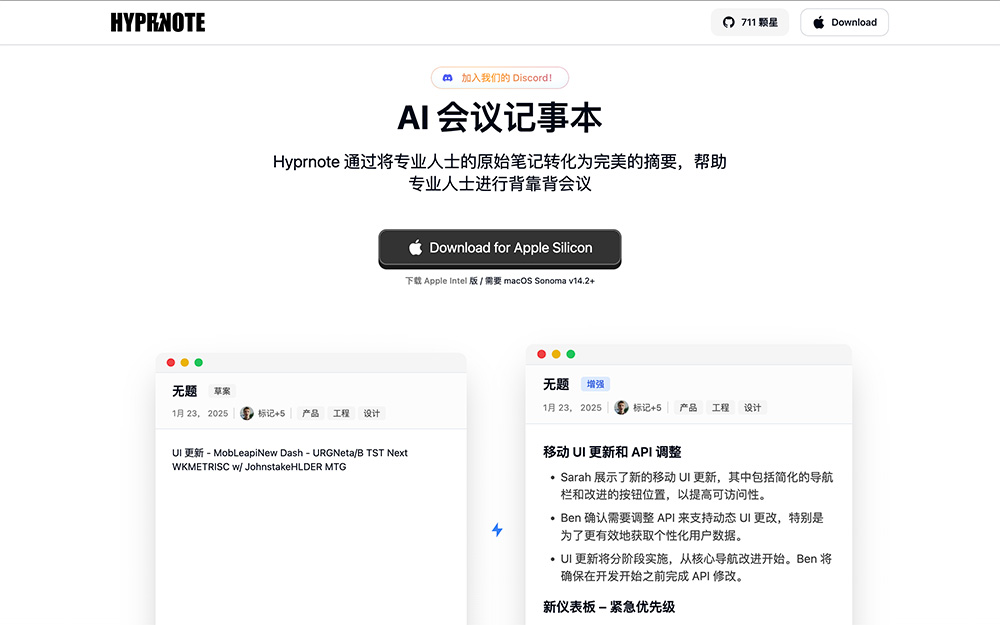The width and height of the screenshot is (1000, 625).
Task: Click the GitHub octocat icon
Action: [728, 22]
